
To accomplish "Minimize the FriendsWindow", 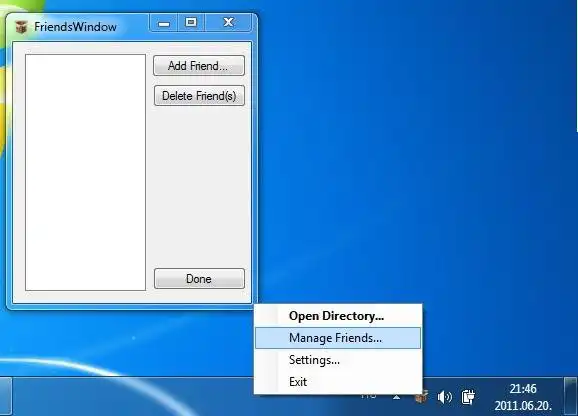I will coord(164,23).
